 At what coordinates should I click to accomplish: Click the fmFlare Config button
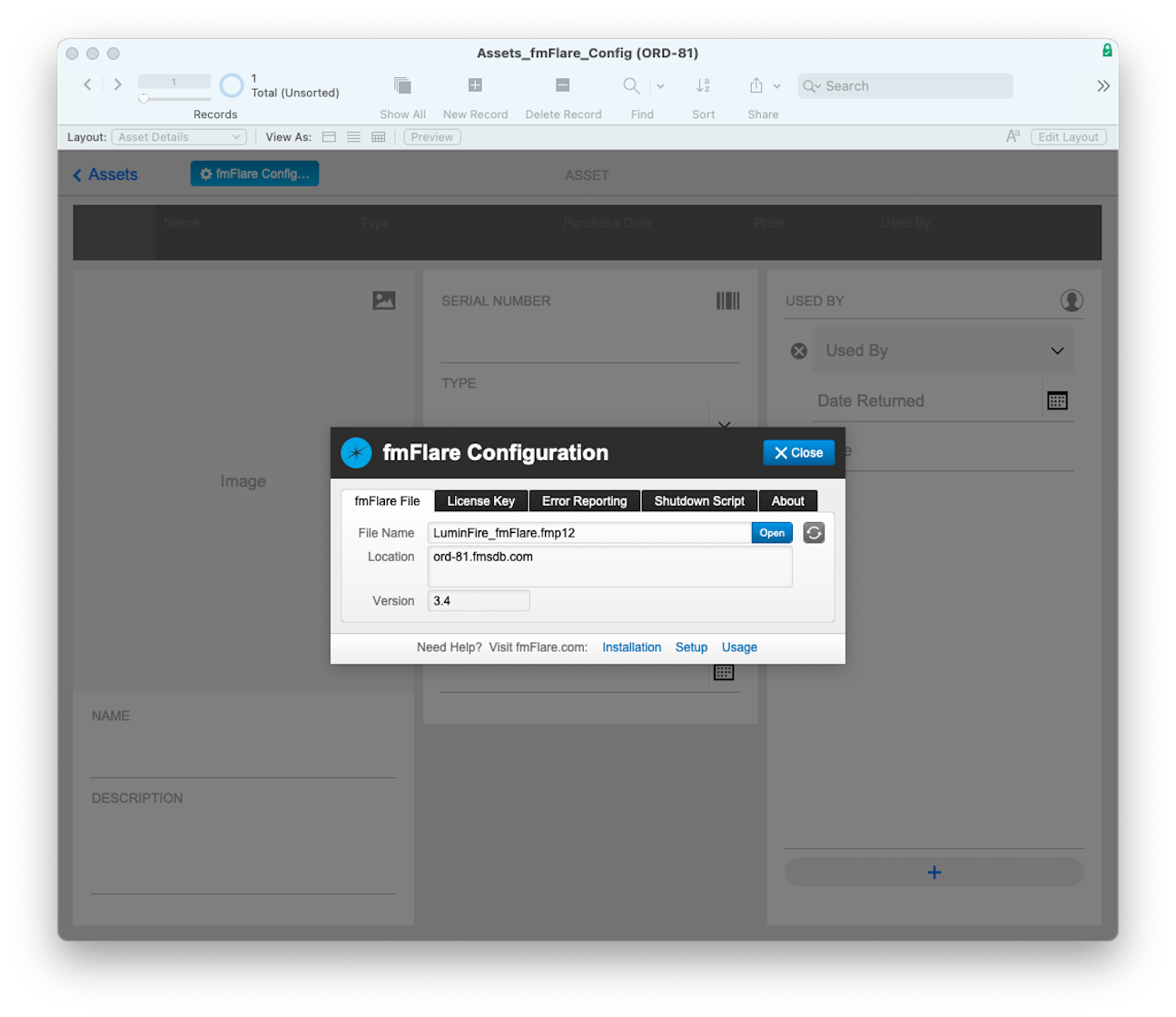pos(254,173)
